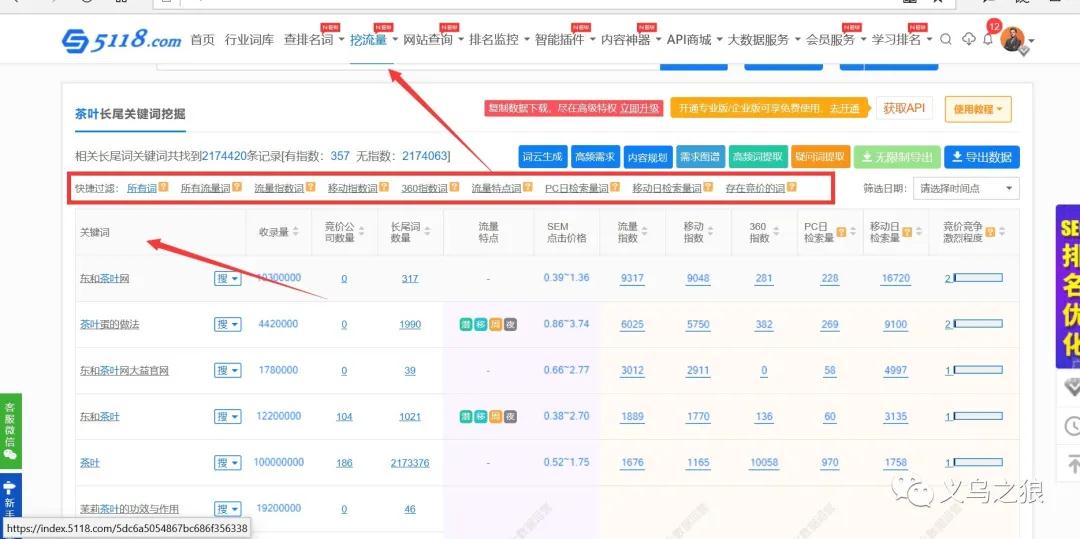Click the help icon beside 所有流量词 filter
The width and height of the screenshot is (1080, 539).
pyautogui.click(x=237, y=187)
